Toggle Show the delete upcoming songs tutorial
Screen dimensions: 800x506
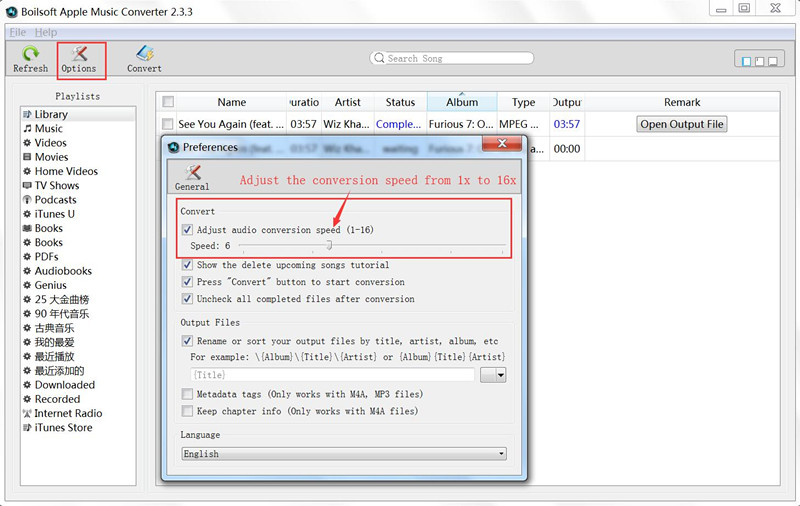coord(187,265)
